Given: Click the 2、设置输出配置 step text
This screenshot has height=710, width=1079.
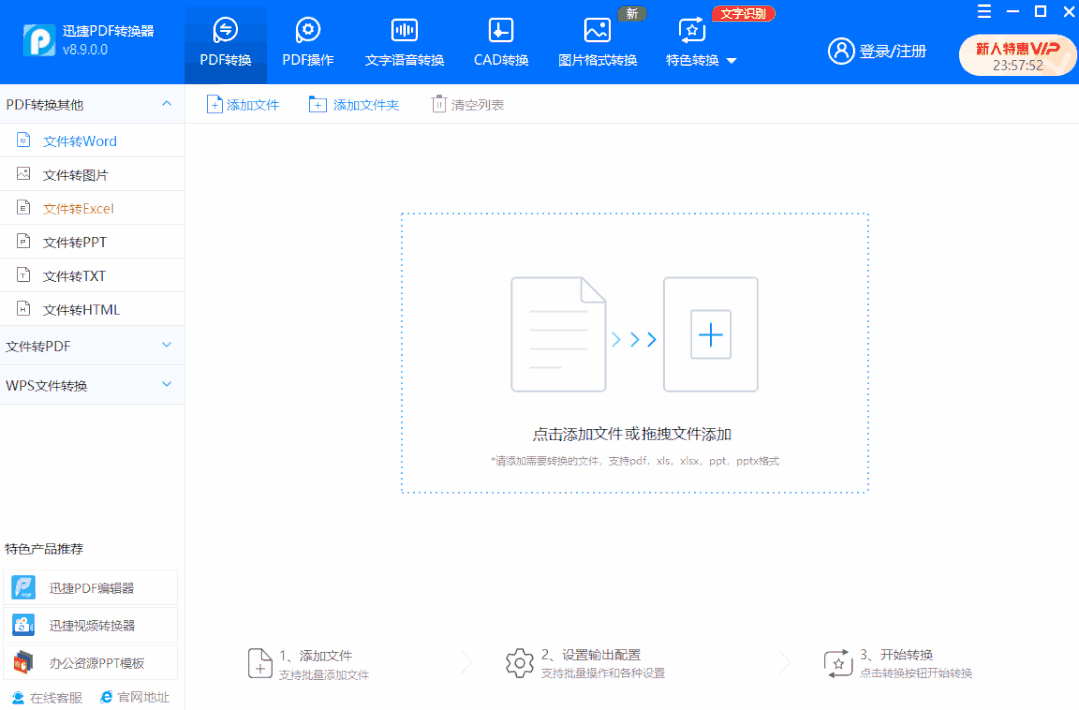Looking at the screenshot, I should 590,654.
